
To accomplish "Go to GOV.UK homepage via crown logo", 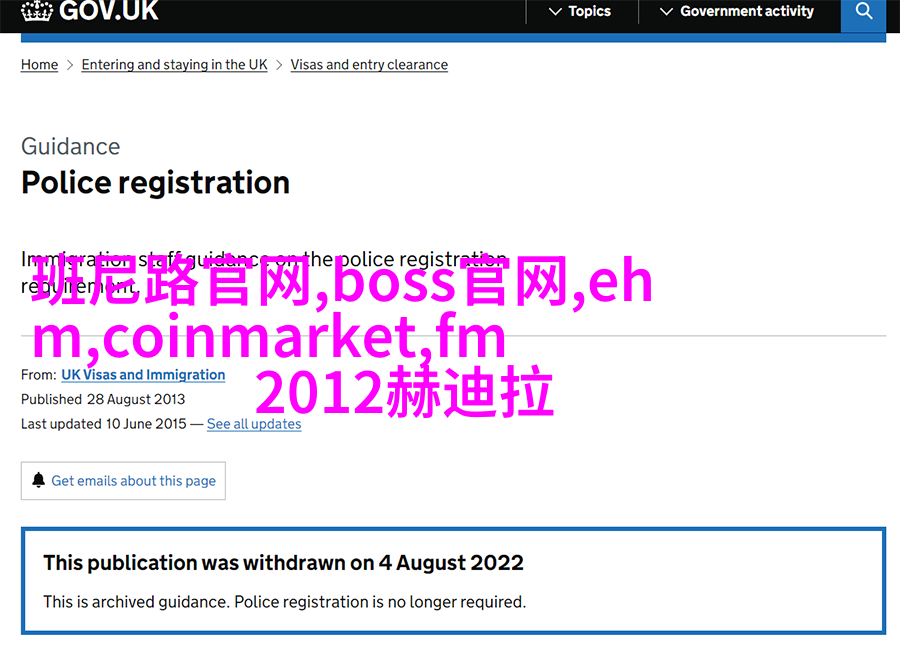I will (x=90, y=11).
